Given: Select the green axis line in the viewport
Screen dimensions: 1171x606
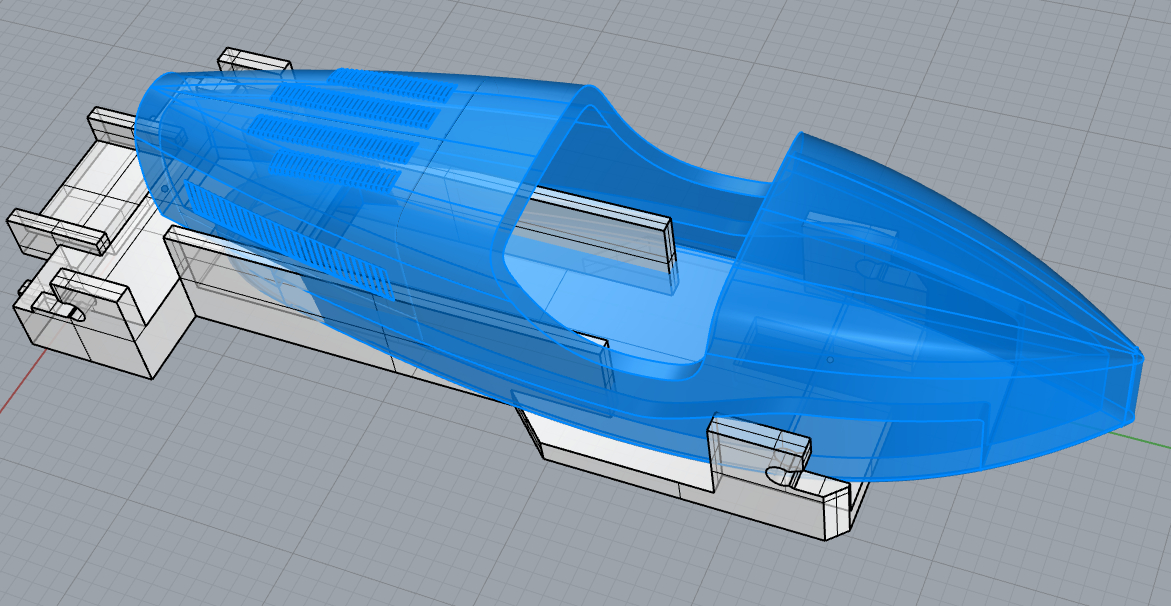Looking at the screenshot, I should 1141,438.
